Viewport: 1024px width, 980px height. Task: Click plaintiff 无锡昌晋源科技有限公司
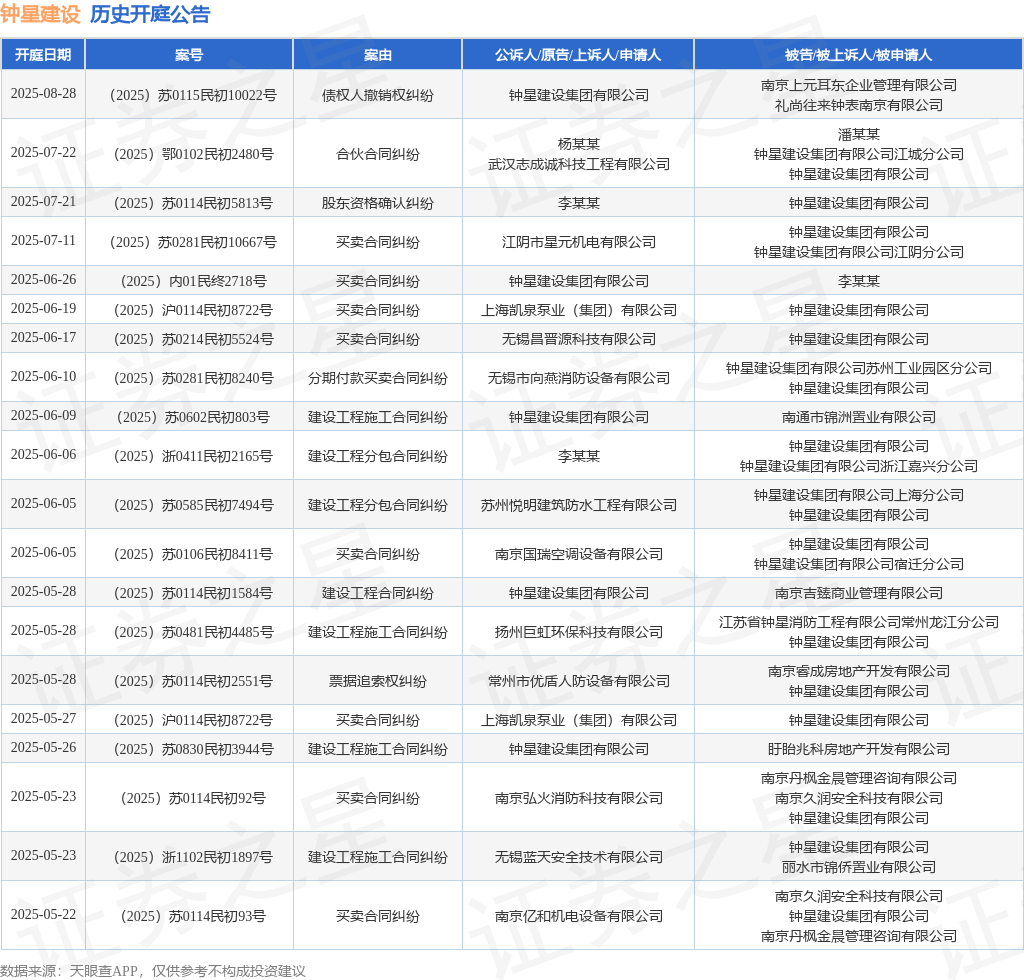pyautogui.click(x=578, y=340)
